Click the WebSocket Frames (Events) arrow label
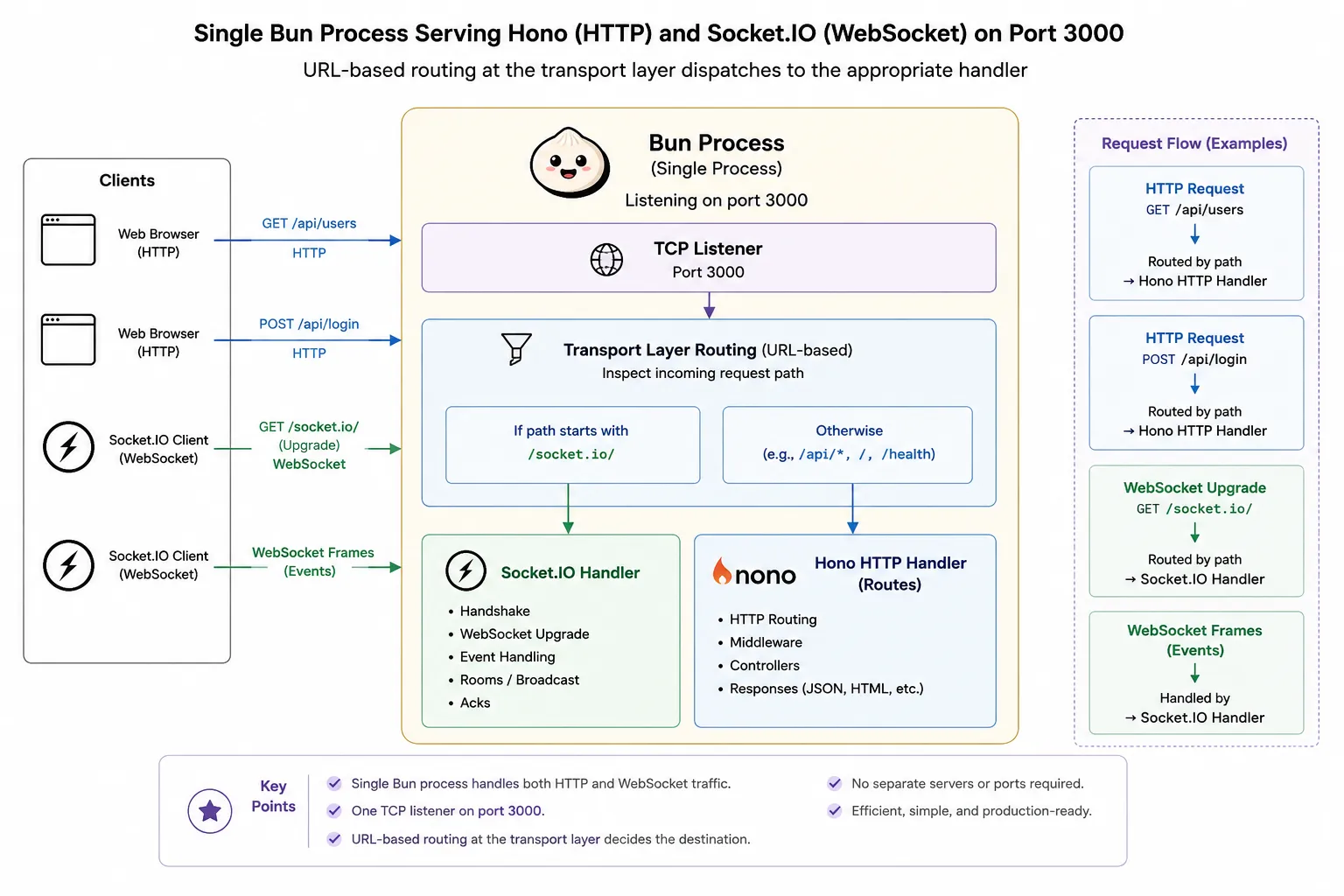1344x896 pixels. coord(312,562)
